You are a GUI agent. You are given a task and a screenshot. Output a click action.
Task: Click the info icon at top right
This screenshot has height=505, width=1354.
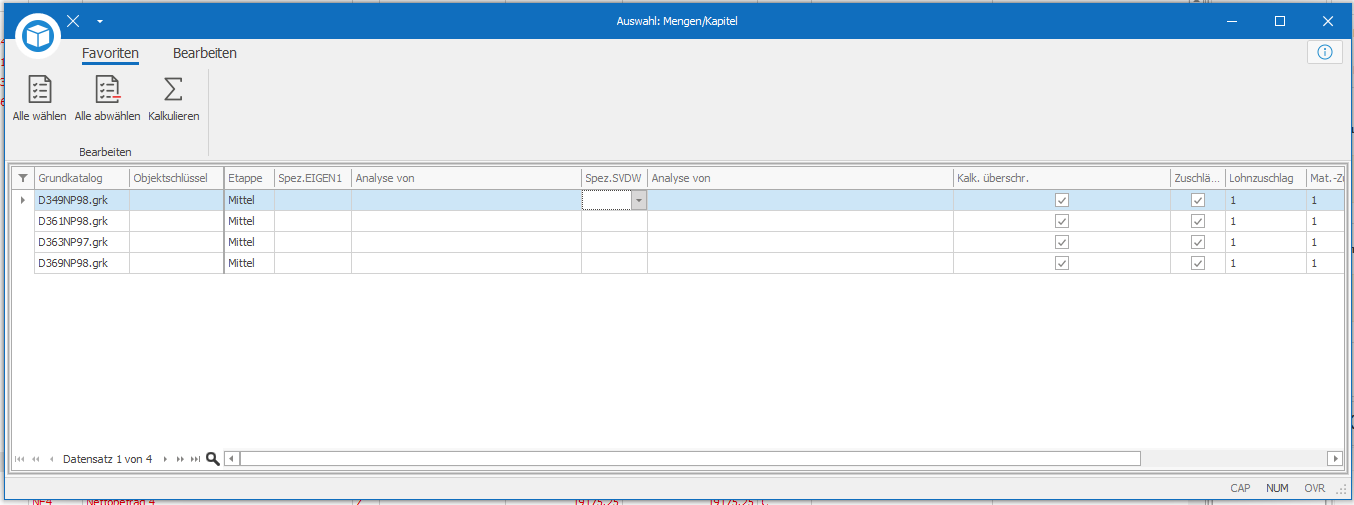[1324, 52]
